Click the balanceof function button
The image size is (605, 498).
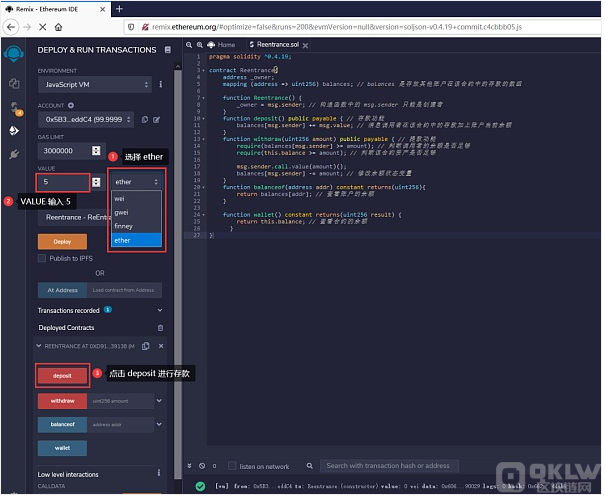(62, 424)
